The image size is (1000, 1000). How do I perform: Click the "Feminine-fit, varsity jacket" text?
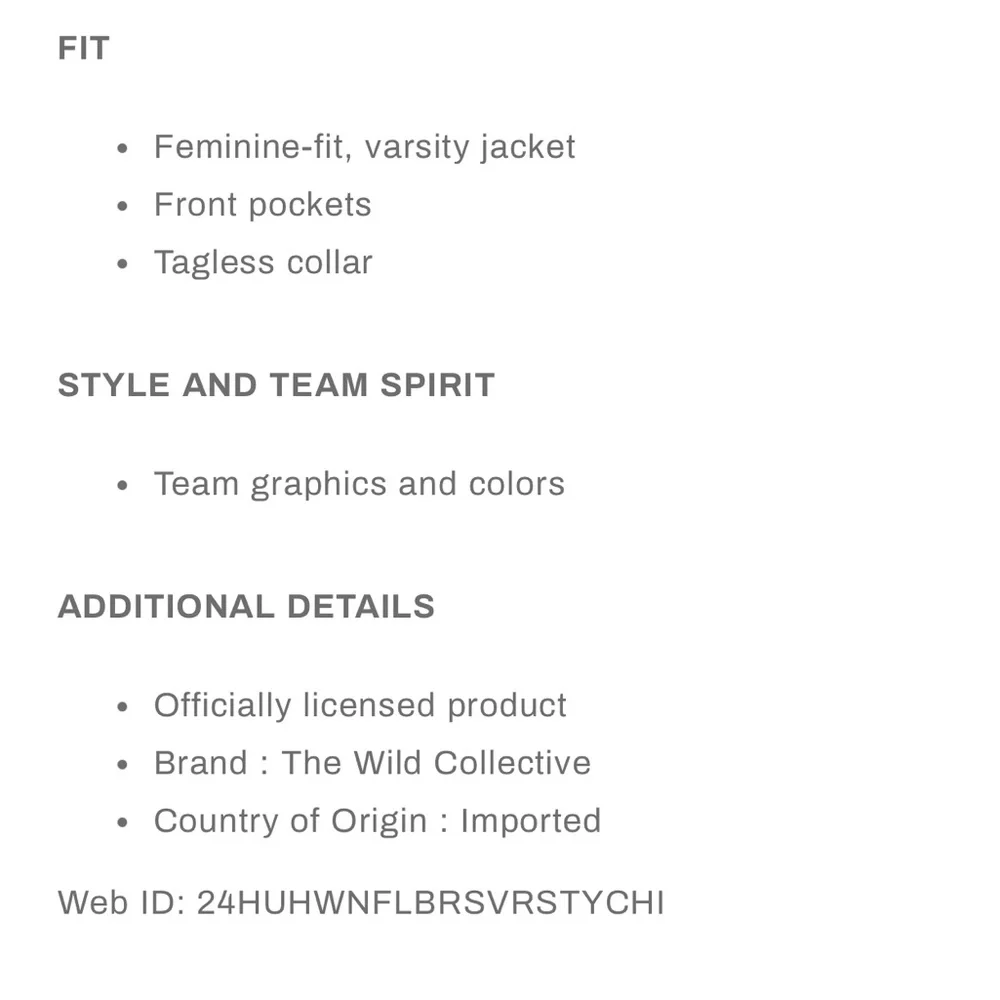tap(364, 147)
